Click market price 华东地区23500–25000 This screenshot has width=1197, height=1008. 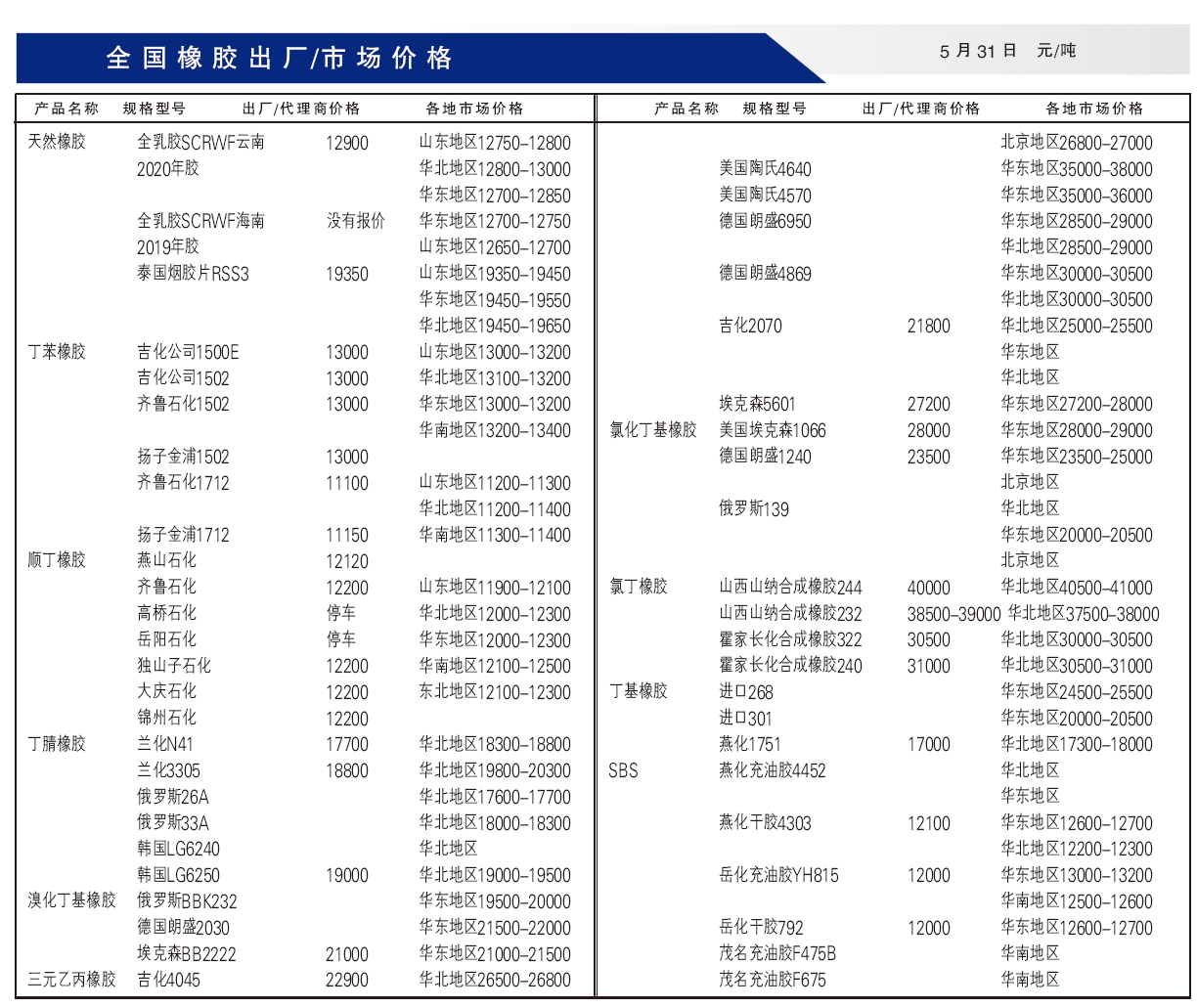(x=1077, y=456)
